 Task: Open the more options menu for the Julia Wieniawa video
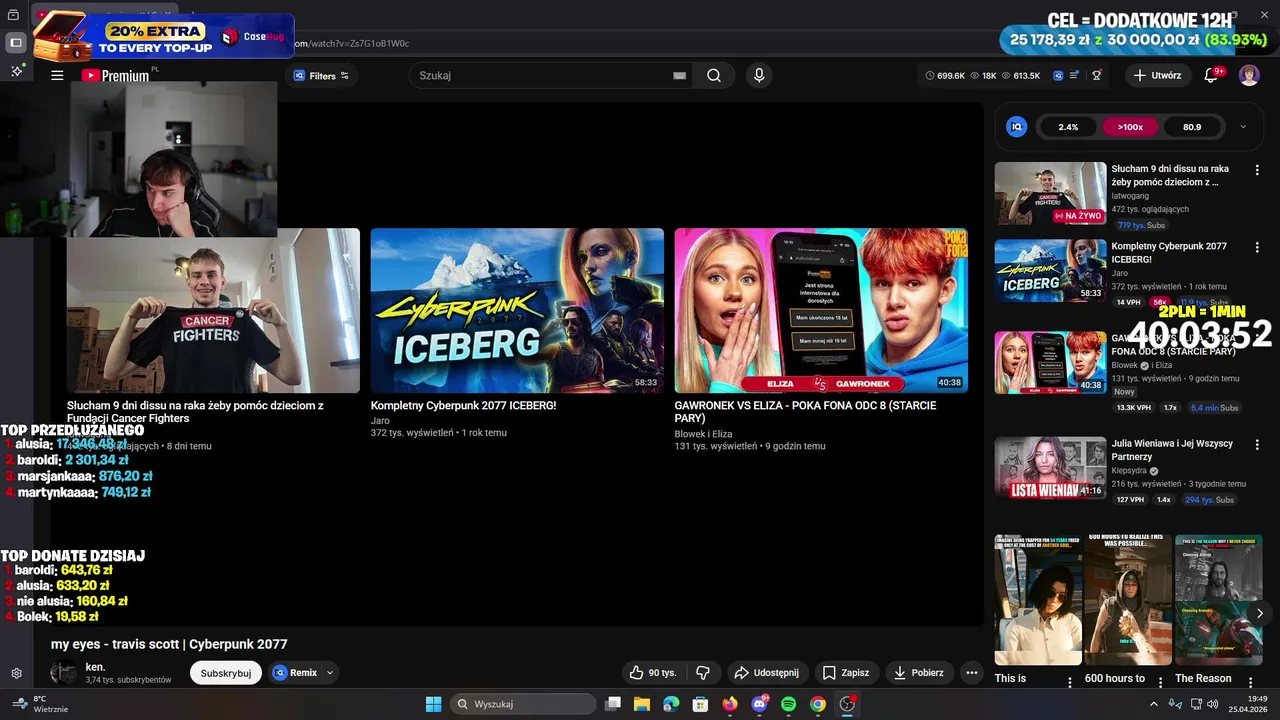(1257, 444)
